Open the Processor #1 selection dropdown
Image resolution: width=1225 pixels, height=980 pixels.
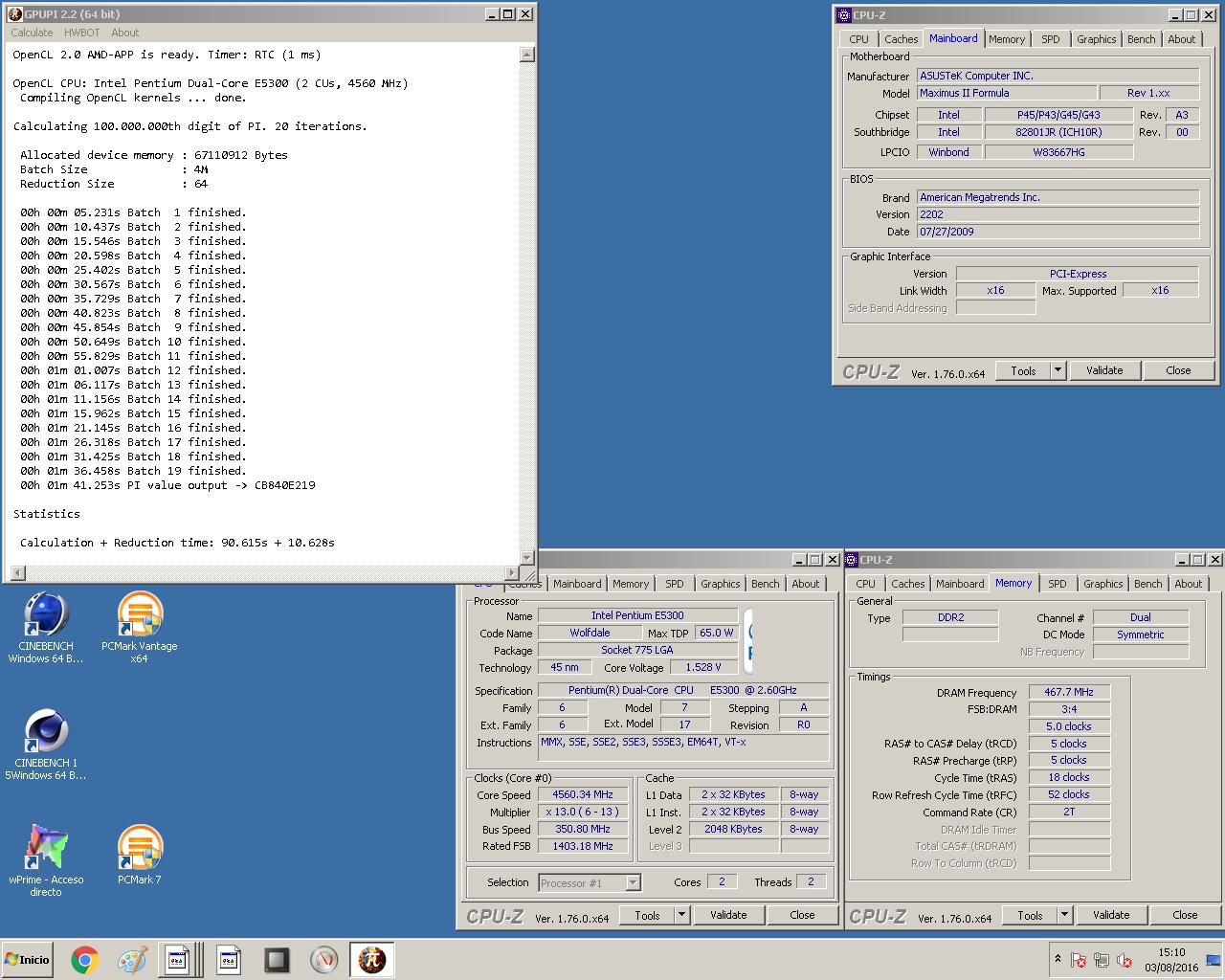pyautogui.click(x=590, y=882)
